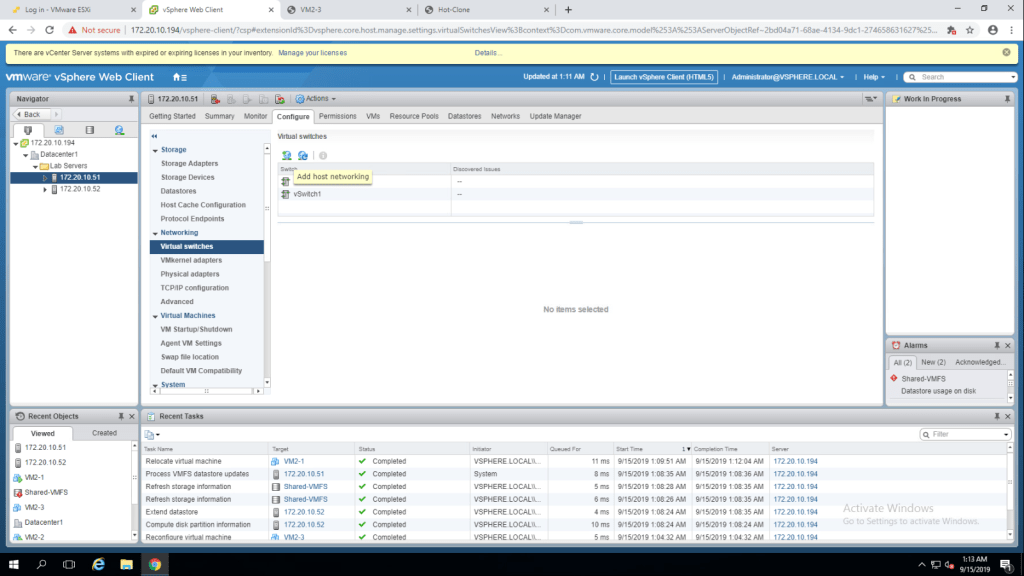This screenshot has width=1024, height=576.
Task: Open the Created tab in Recent Objects
Action: tap(104, 433)
